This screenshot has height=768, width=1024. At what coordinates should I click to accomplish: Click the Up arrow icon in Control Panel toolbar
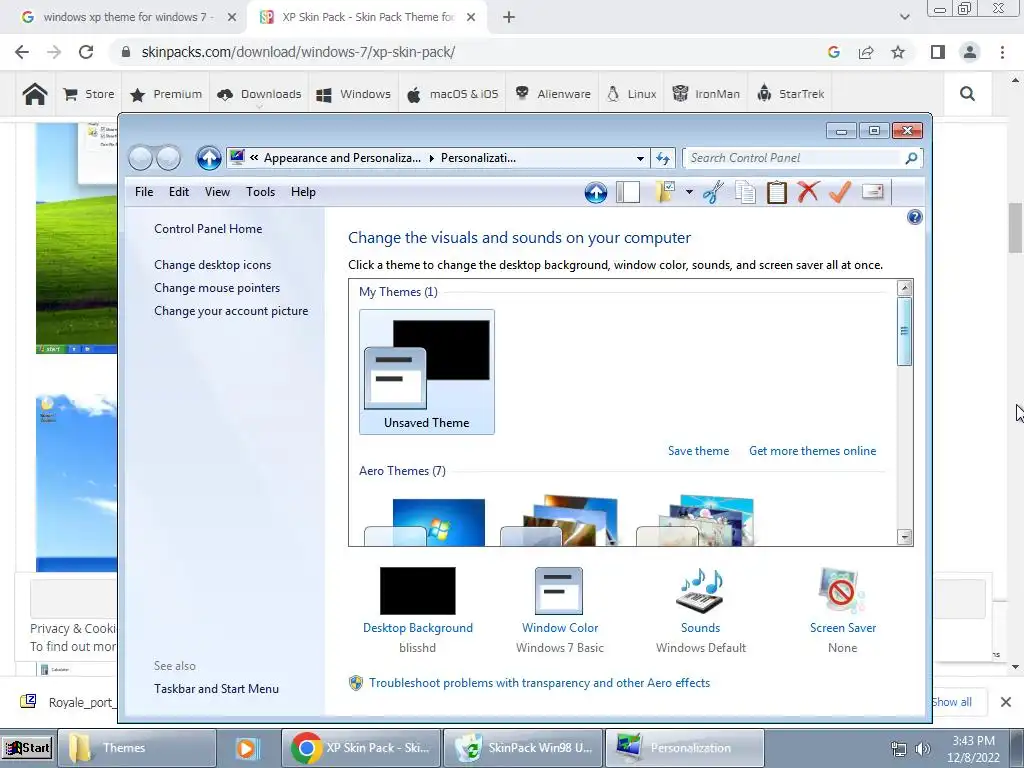tap(596, 193)
